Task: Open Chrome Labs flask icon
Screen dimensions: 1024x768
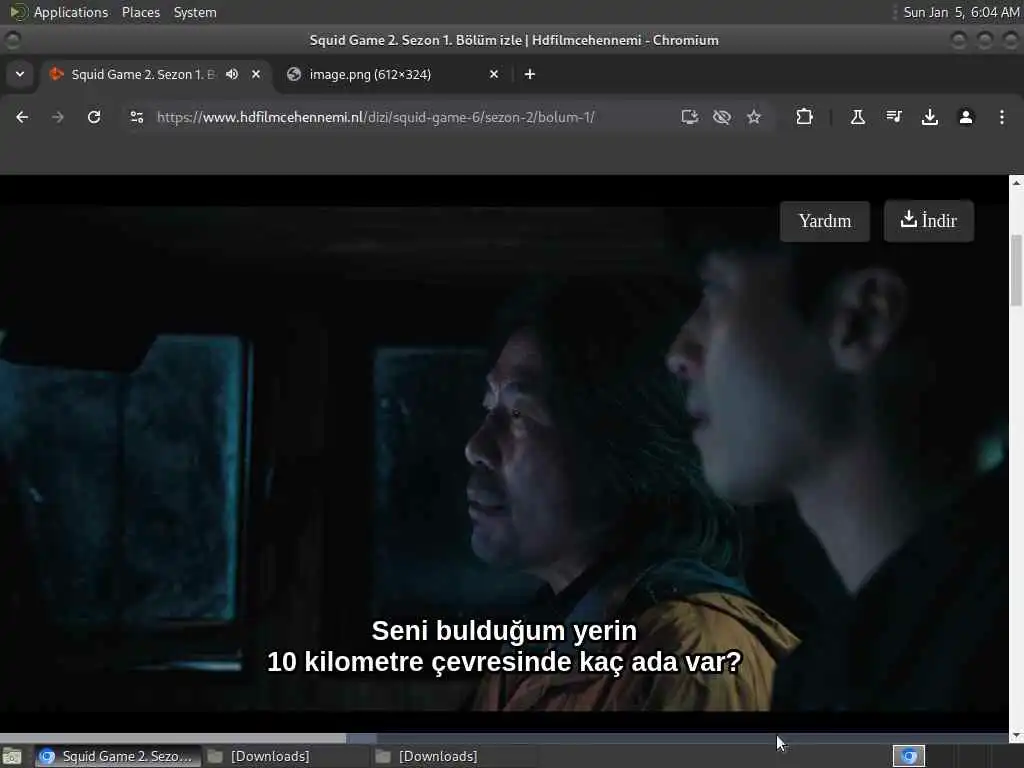Action: tap(857, 117)
